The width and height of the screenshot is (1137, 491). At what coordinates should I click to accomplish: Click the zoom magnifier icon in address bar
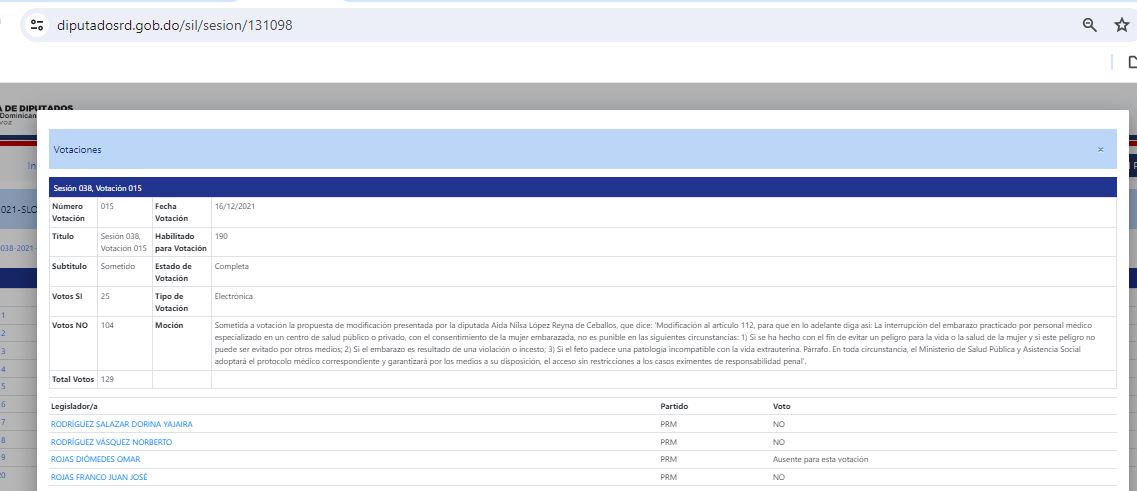(x=1089, y=25)
